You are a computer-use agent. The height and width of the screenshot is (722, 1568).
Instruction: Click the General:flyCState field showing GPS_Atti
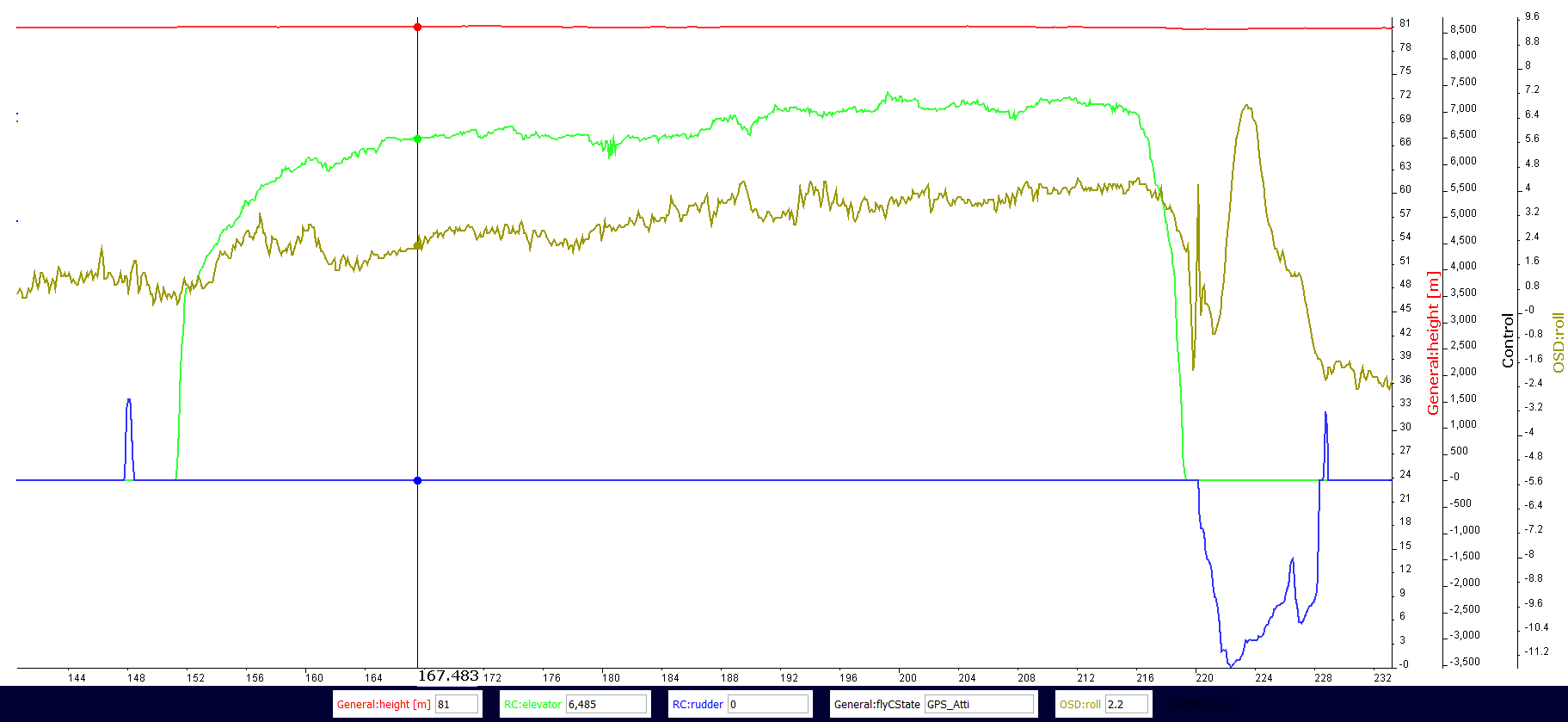tap(979, 704)
